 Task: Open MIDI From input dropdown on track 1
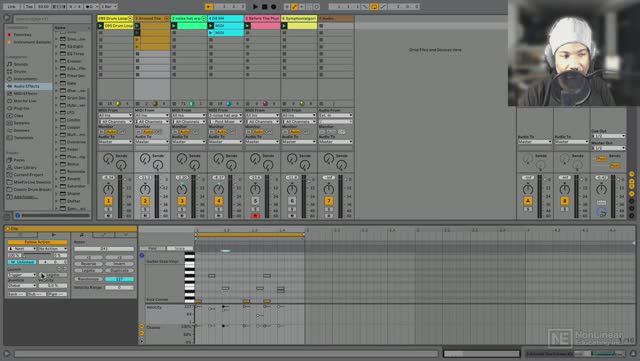coord(115,116)
